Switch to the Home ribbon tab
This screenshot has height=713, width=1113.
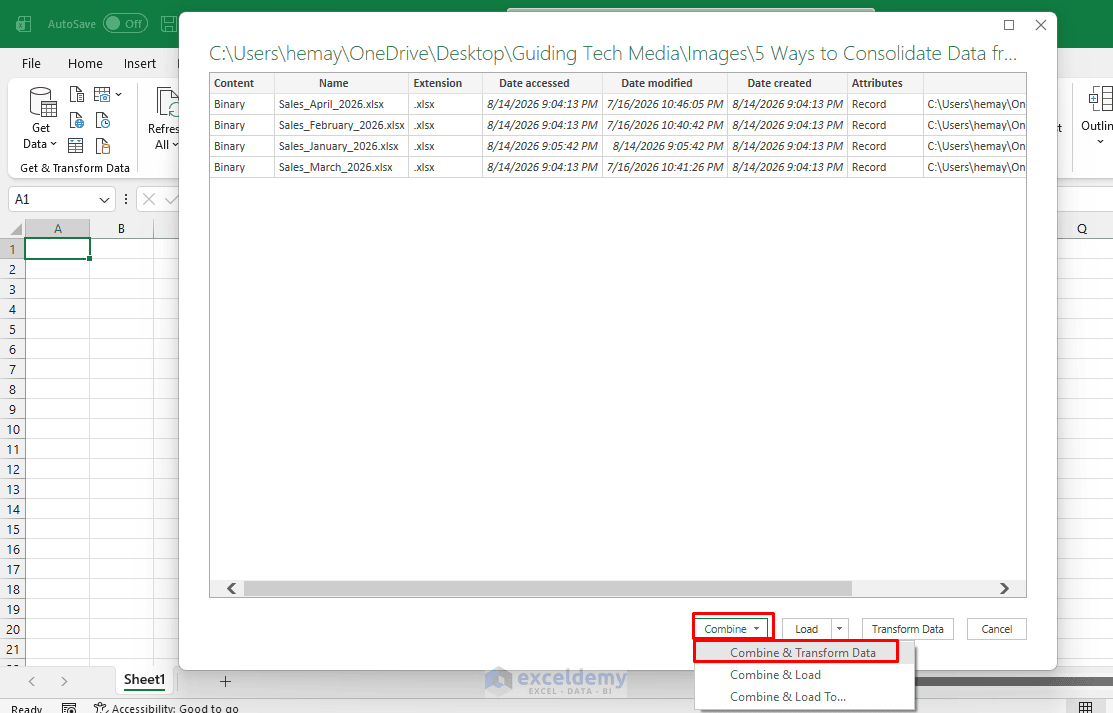click(x=85, y=63)
